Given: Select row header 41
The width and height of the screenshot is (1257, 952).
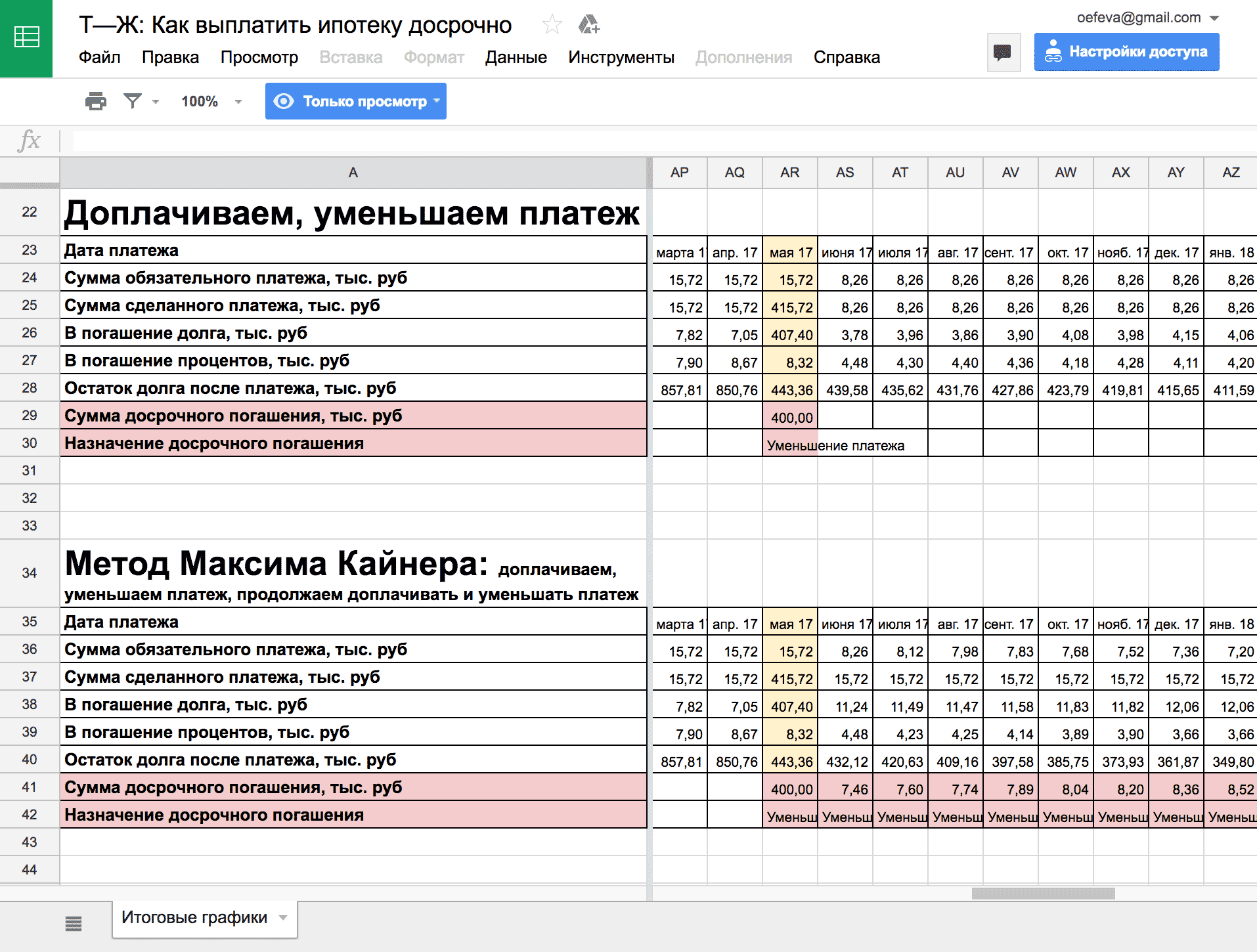Looking at the screenshot, I should click(x=30, y=787).
